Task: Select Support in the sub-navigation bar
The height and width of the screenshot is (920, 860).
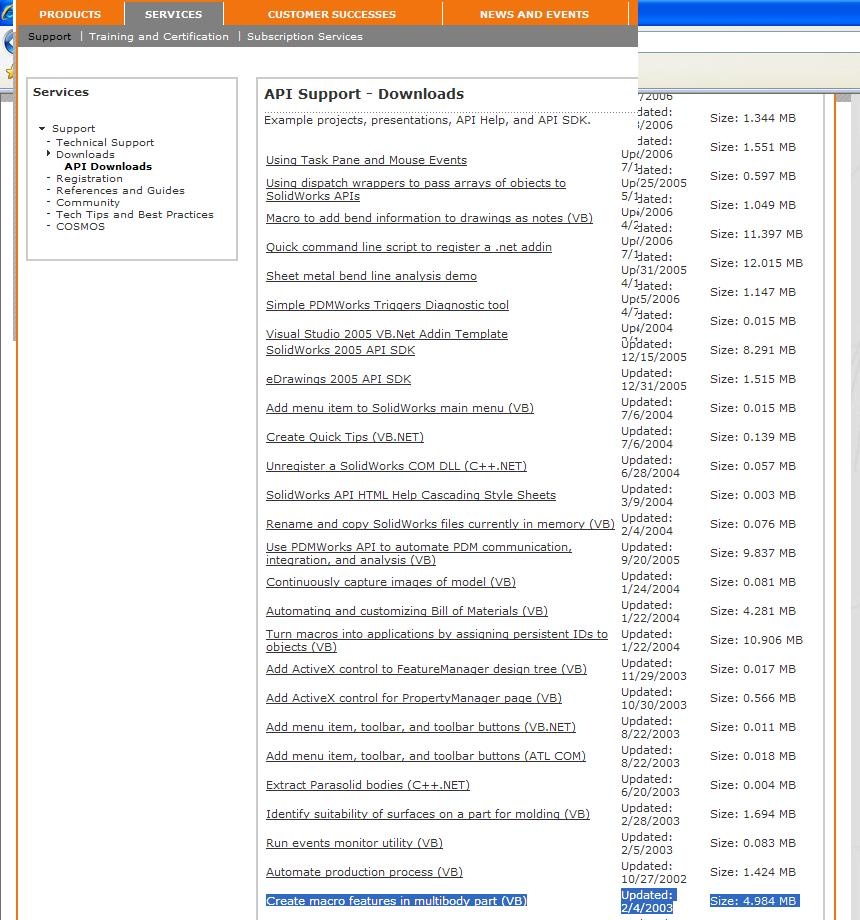Action: [49, 36]
